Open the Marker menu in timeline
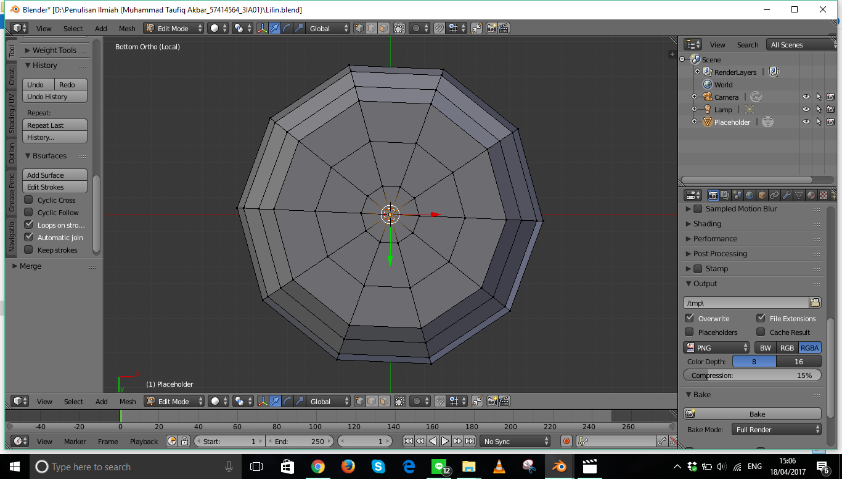This screenshot has height=479, width=842. tap(75, 441)
